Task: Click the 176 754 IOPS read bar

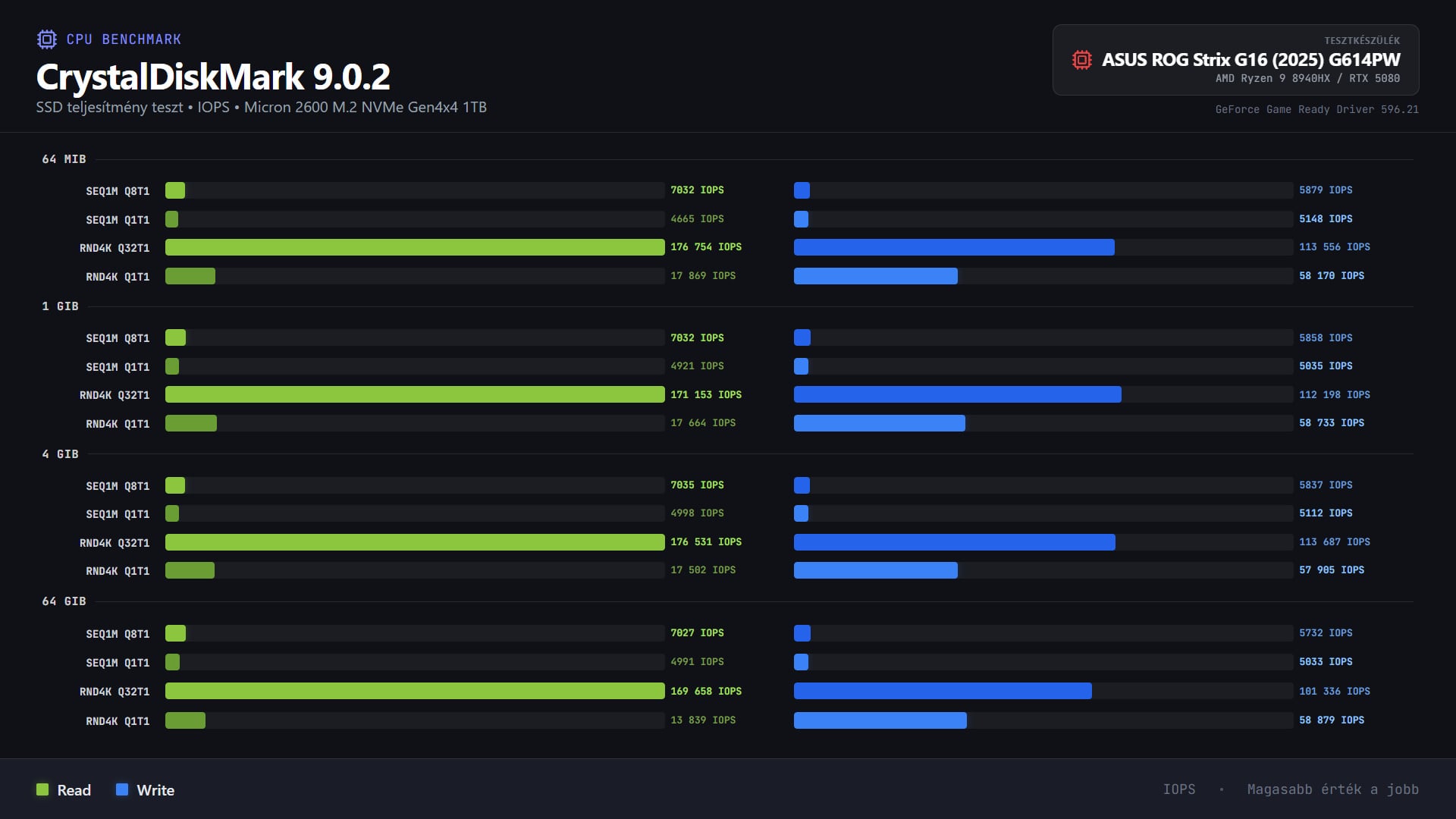Action: (x=414, y=247)
